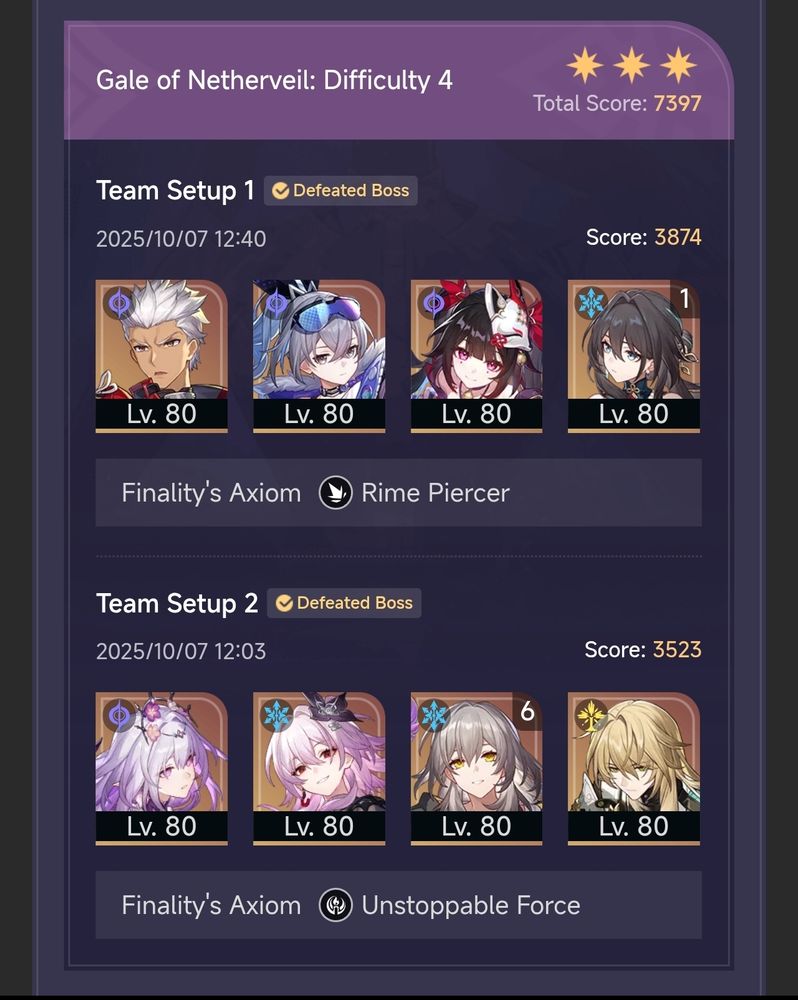Select the fox-mask character portrait
Viewport: 798px width, 1000px height.
pos(477,356)
